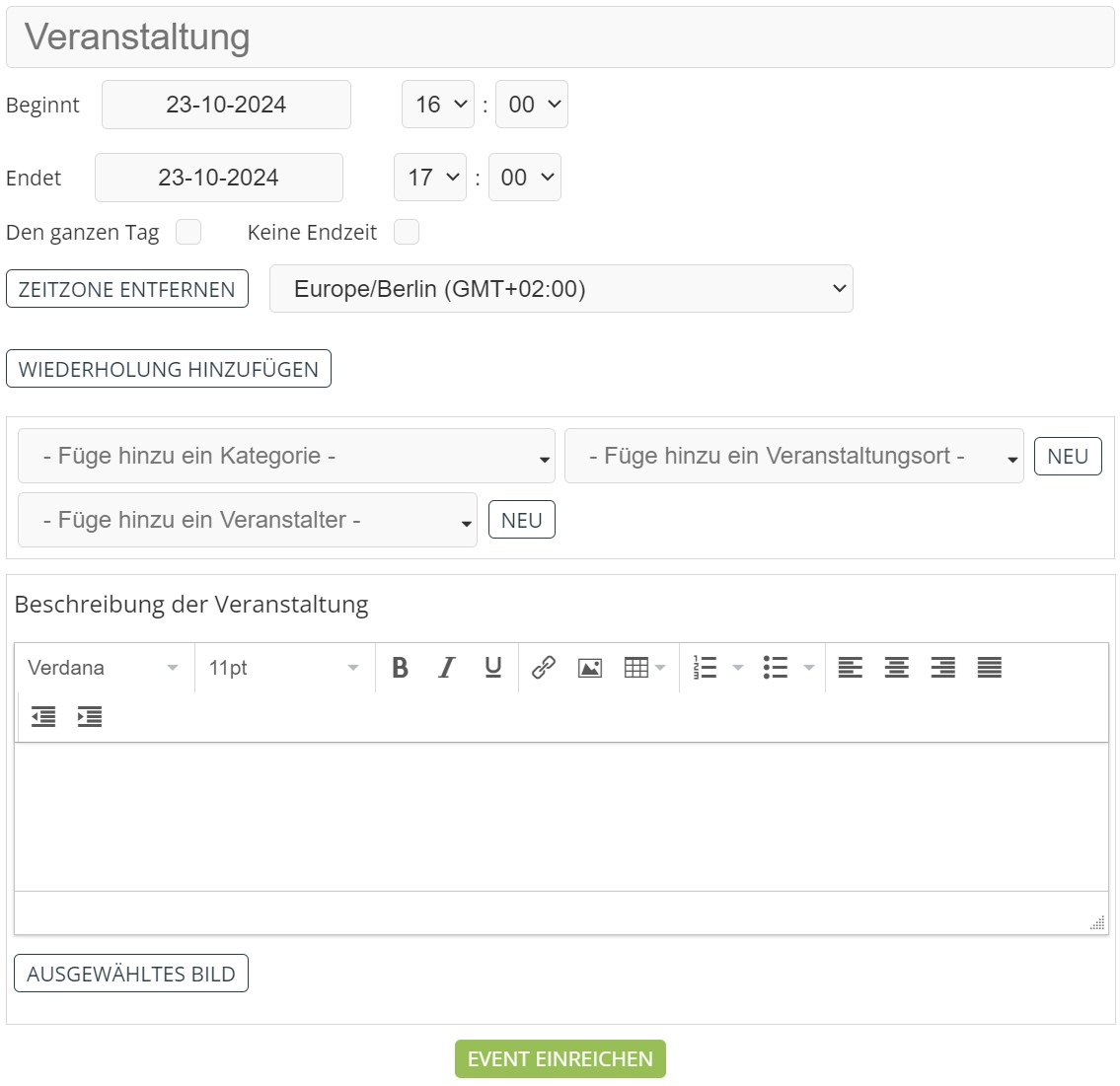Click the insert image icon
Image resolution: width=1120 pixels, height=1086 pixels.
[590, 668]
